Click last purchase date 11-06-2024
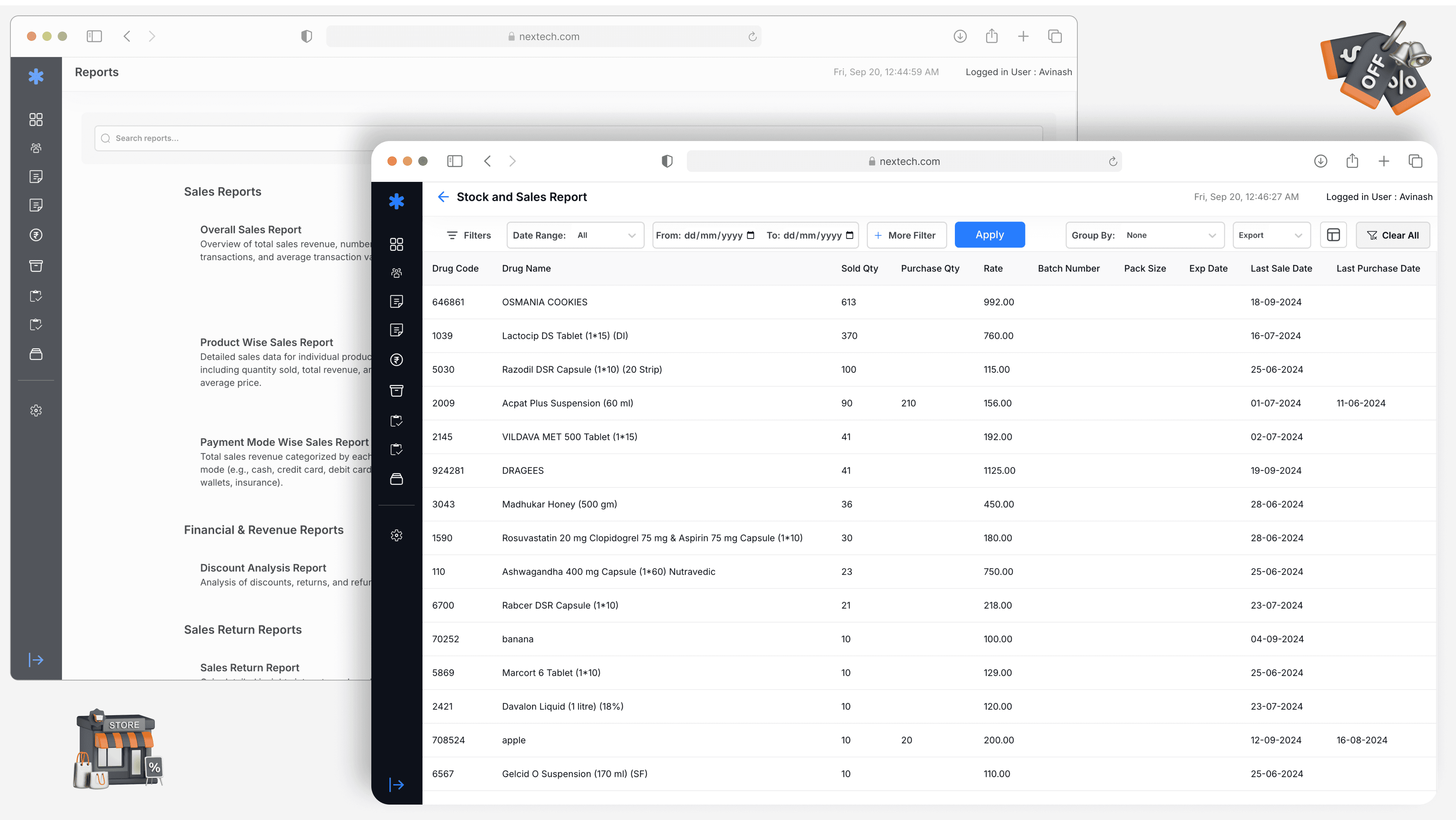This screenshot has width=1456, height=820. click(x=1360, y=403)
